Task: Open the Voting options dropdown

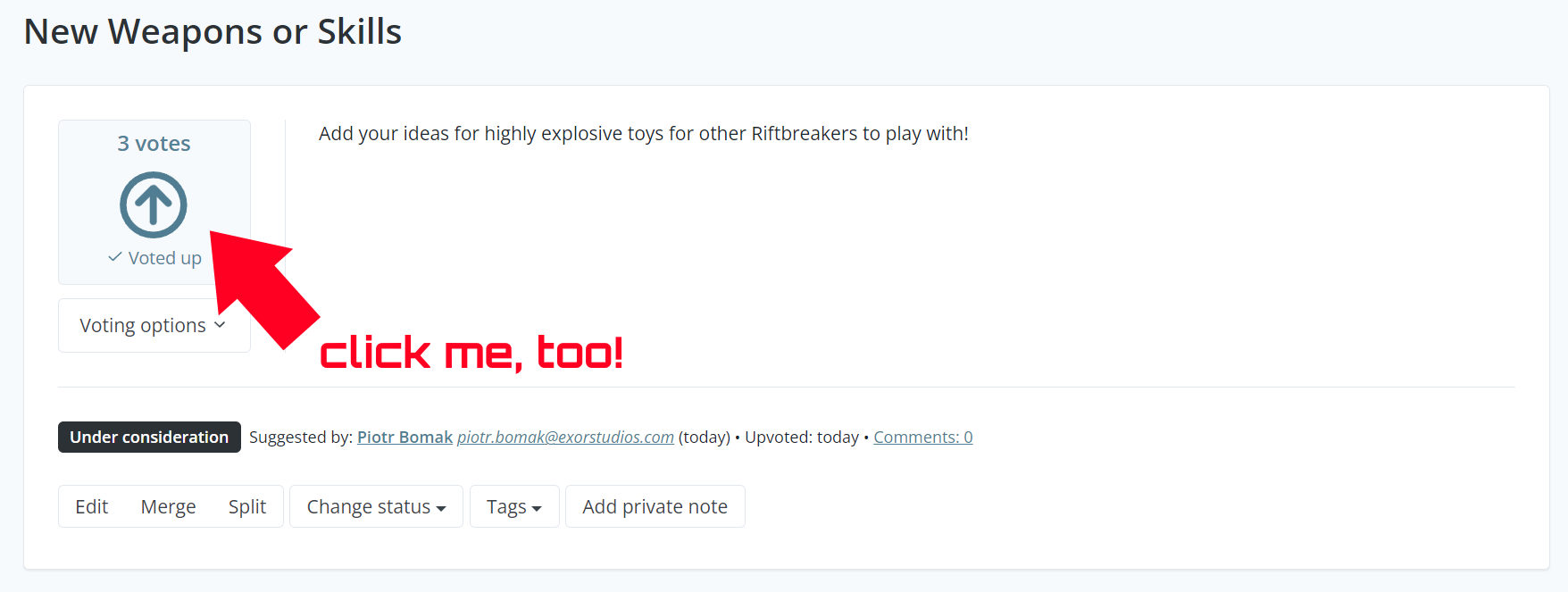Action: tap(154, 325)
